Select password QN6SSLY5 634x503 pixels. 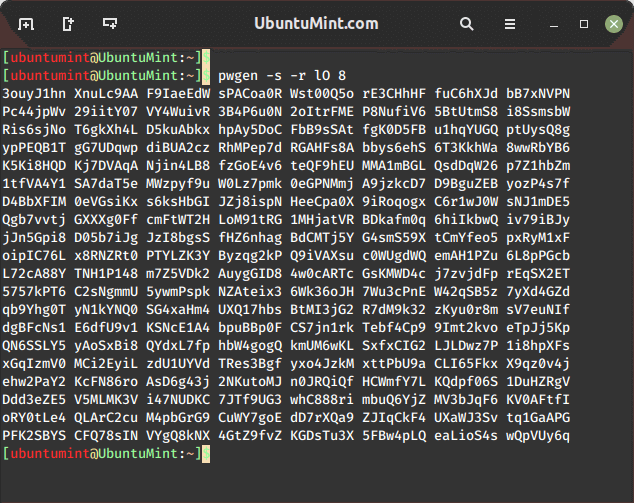click(x=34, y=346)
